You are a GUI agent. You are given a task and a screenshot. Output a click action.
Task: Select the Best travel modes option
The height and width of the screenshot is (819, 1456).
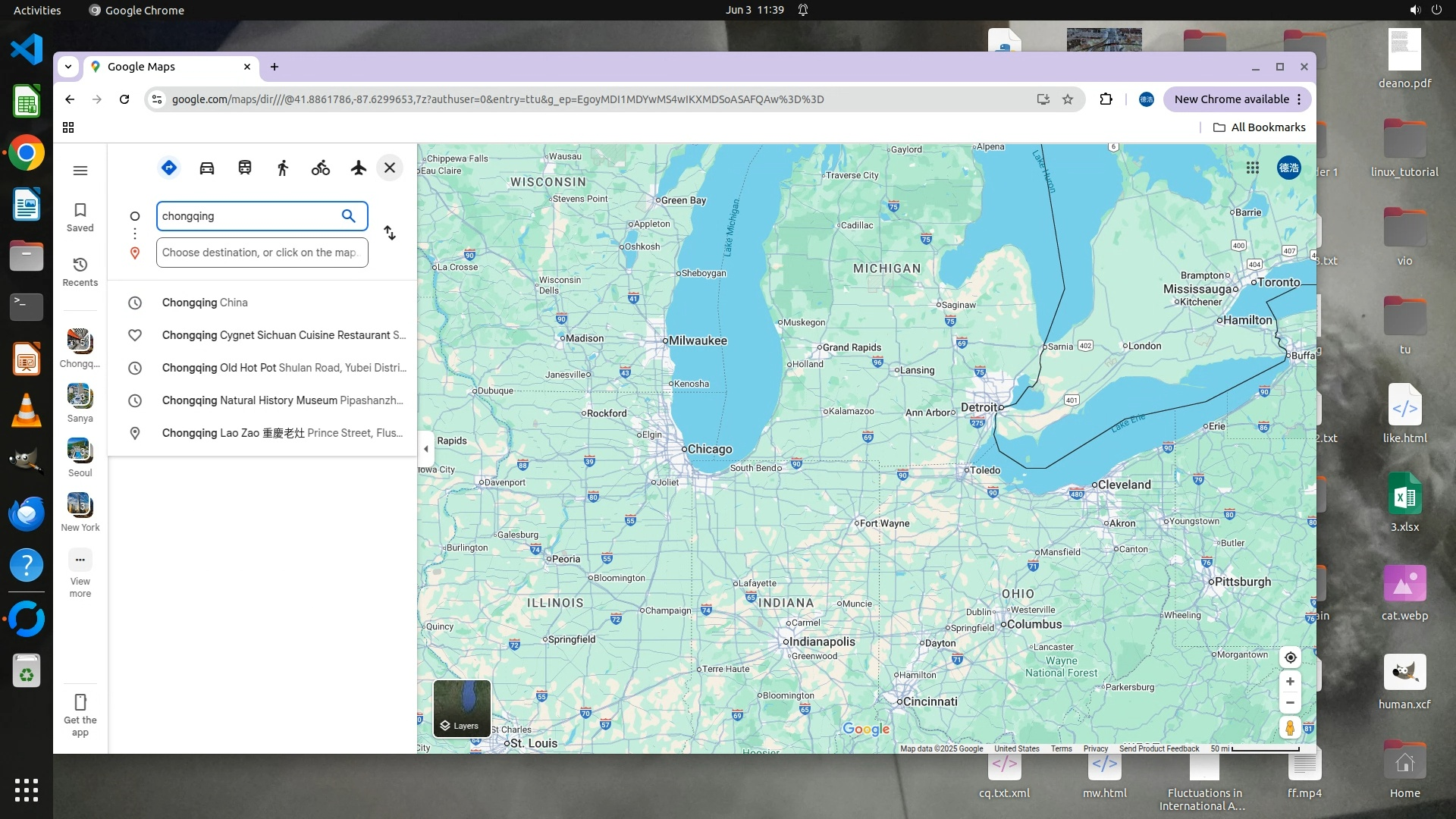coord(169,168)
